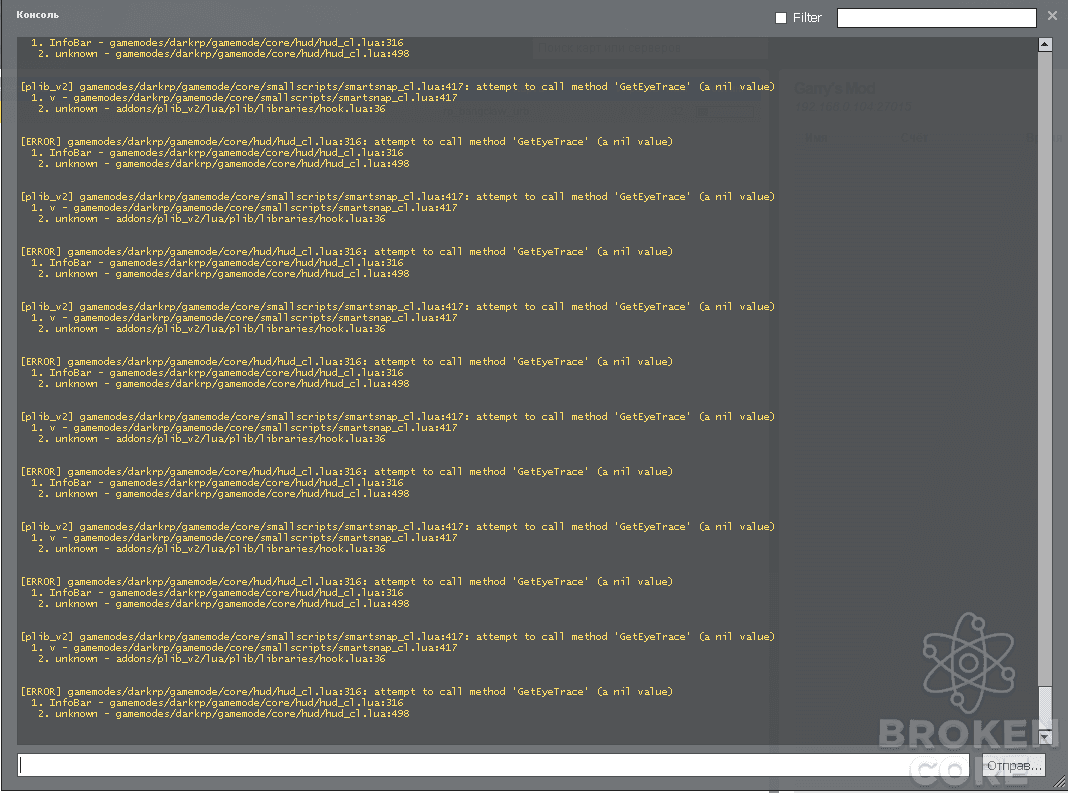The height and width of the screenshot is (793, 1068).
Task: Click the console window resize grip
Action: 1059,784
